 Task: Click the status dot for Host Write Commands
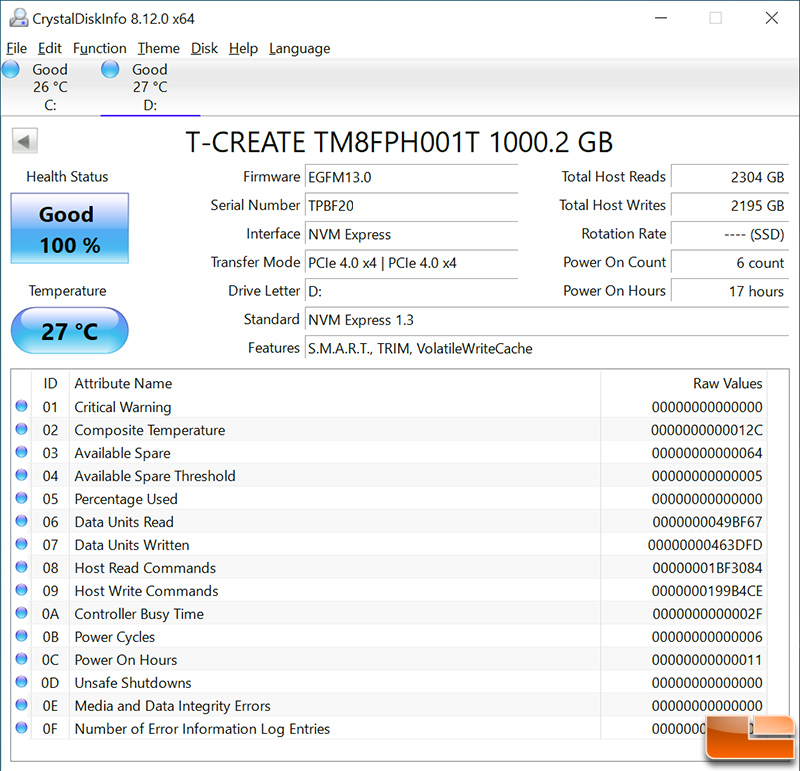(21, 590)
